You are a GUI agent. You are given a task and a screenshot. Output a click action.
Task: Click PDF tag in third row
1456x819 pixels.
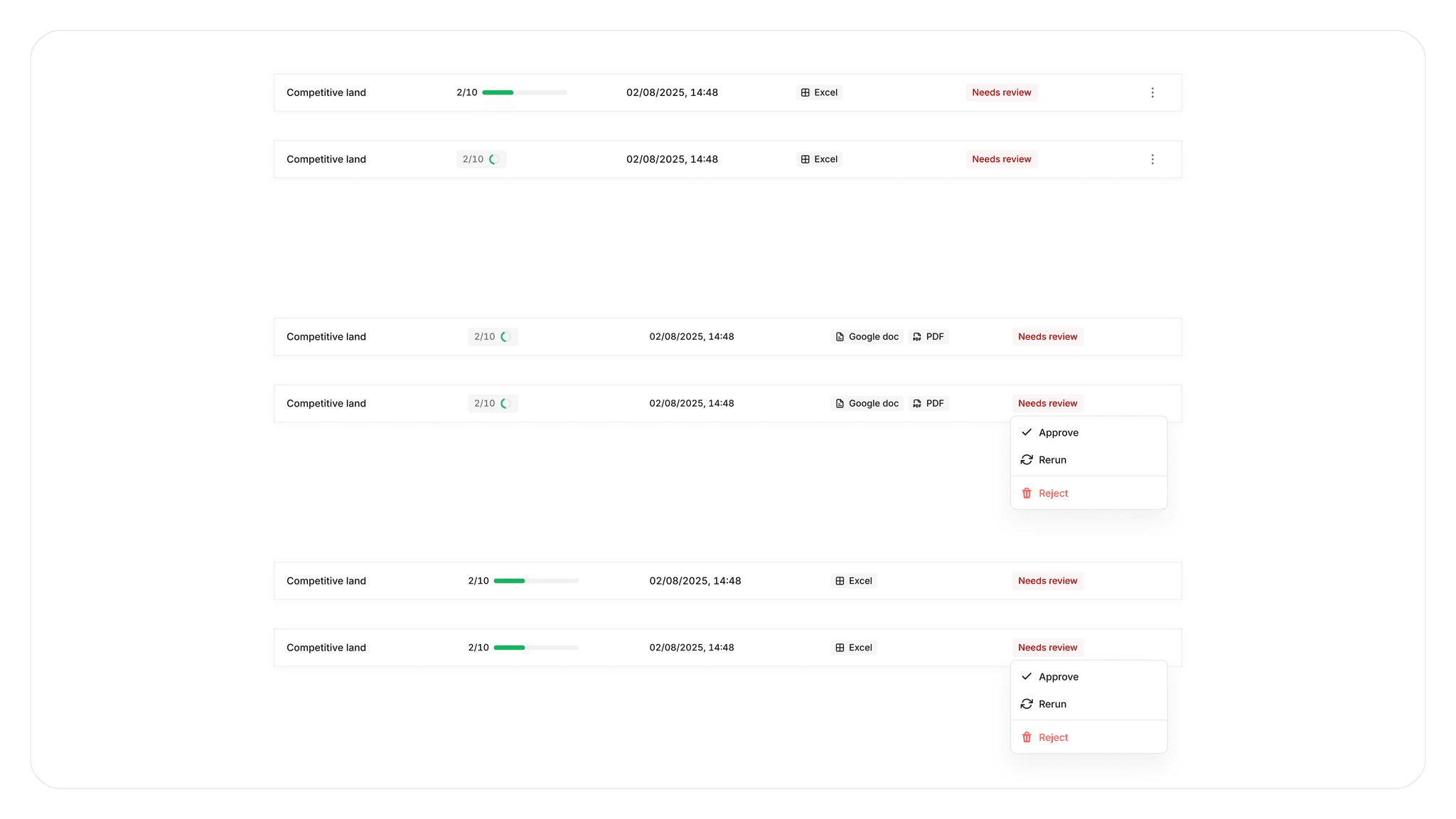coord(928,337)
